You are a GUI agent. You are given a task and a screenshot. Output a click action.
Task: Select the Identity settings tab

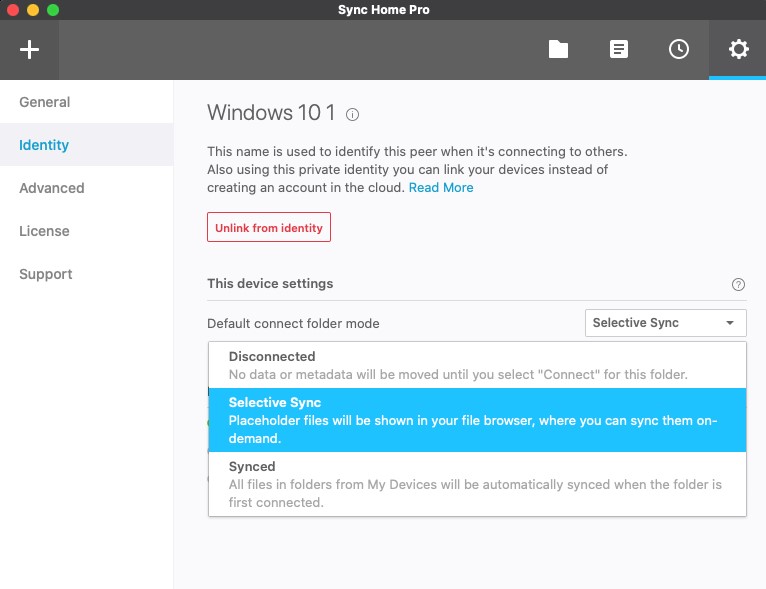point(86,145)
